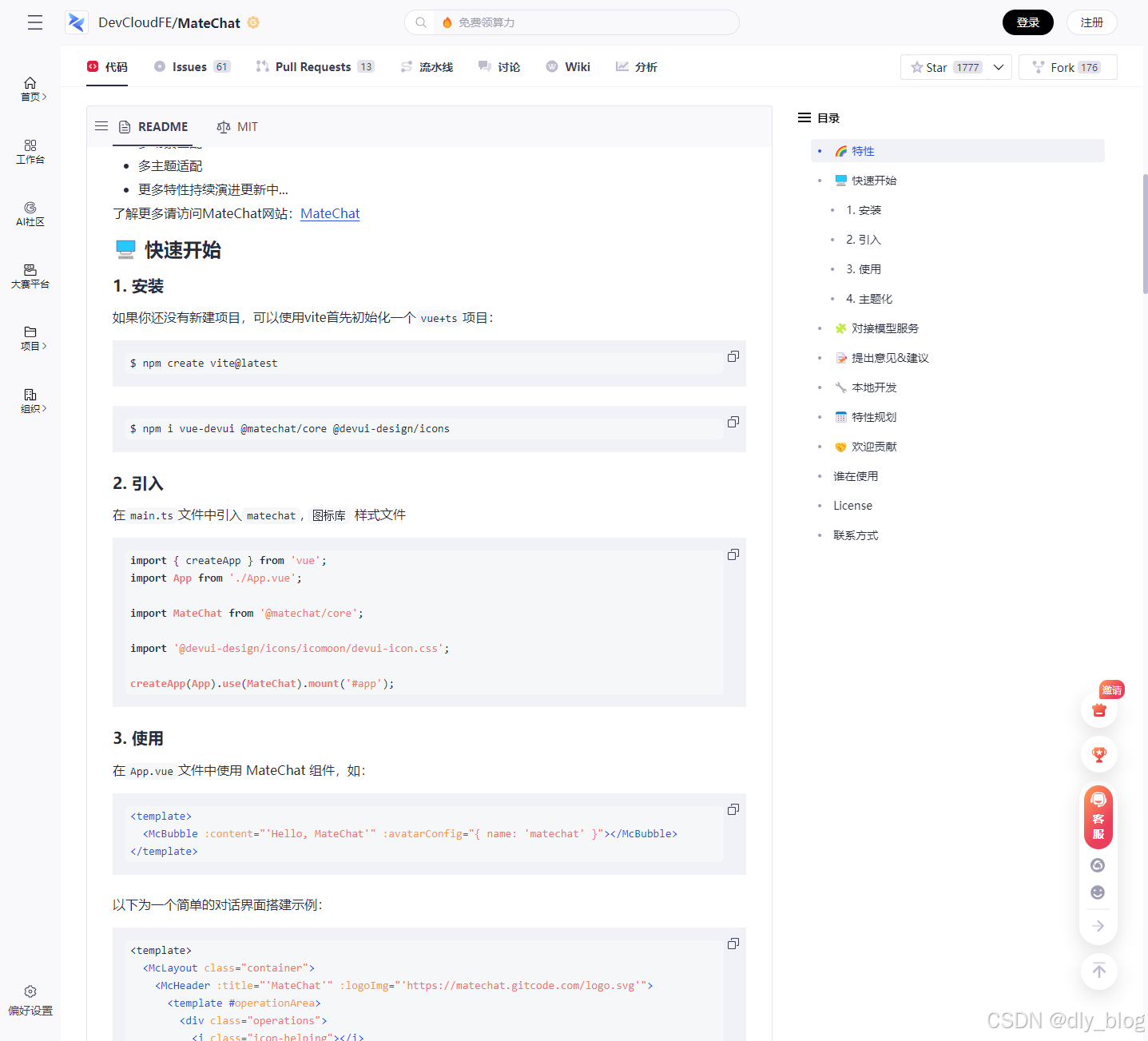Image resolution: width=1148 pixels, height=1041 pixels.
Task: Click the GitCode logo icon
Action: (x=77, y=22)
